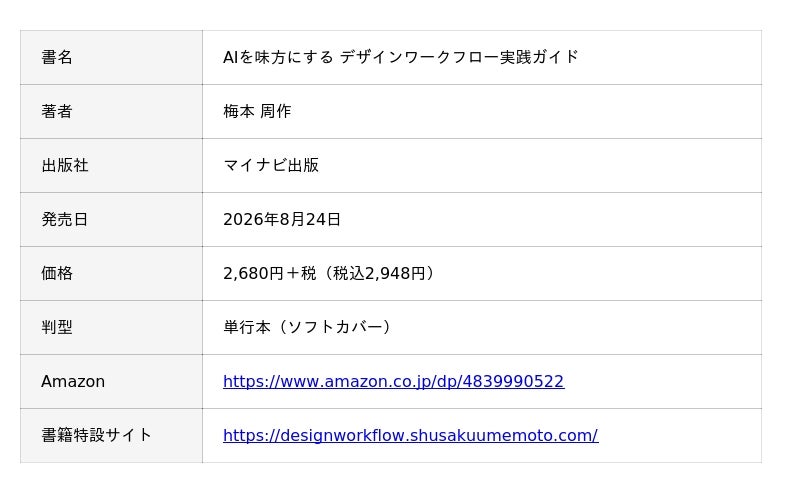The height and width of the screenshot is (493, 800).
Task: Select the author name 梅本 周作
Action: coord(257,111)
